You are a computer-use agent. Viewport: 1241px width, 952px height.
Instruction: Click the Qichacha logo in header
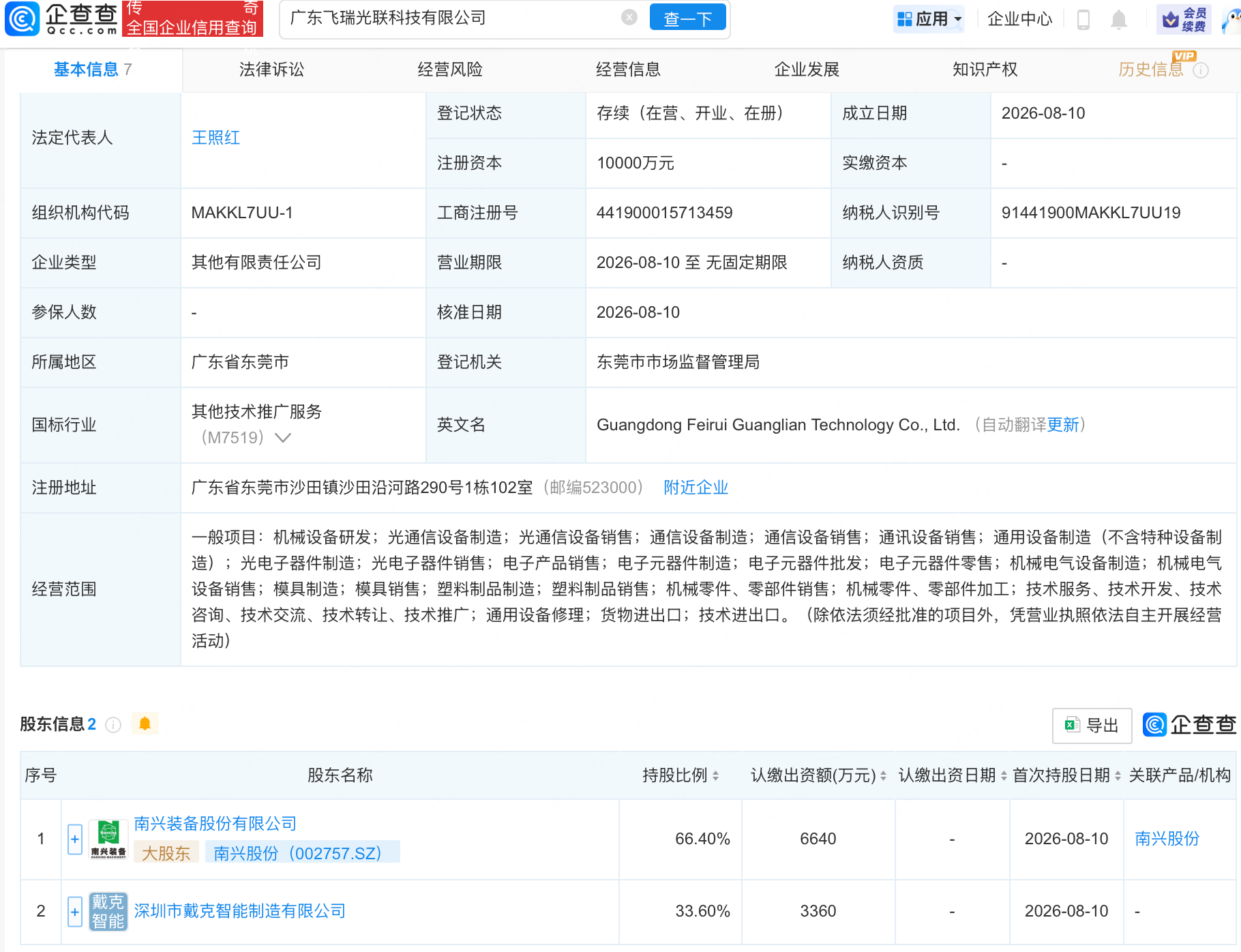coord(61,18)
